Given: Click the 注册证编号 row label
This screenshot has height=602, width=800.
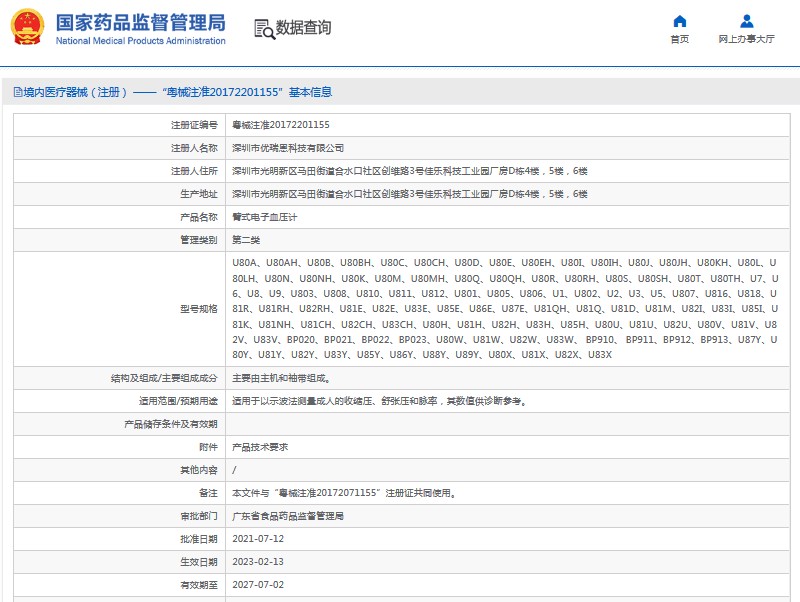Looking at the screenshot, I should point(194,125).
